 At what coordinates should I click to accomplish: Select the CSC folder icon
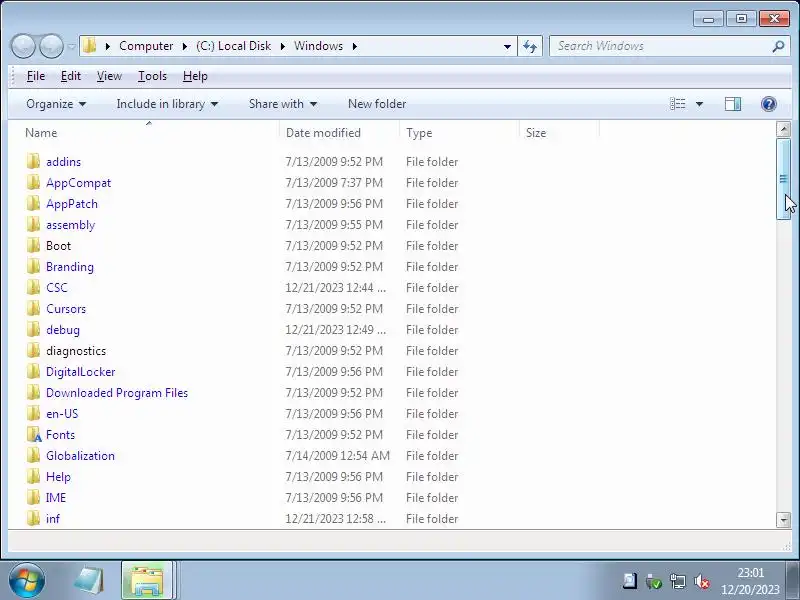(x=33, y=288)
